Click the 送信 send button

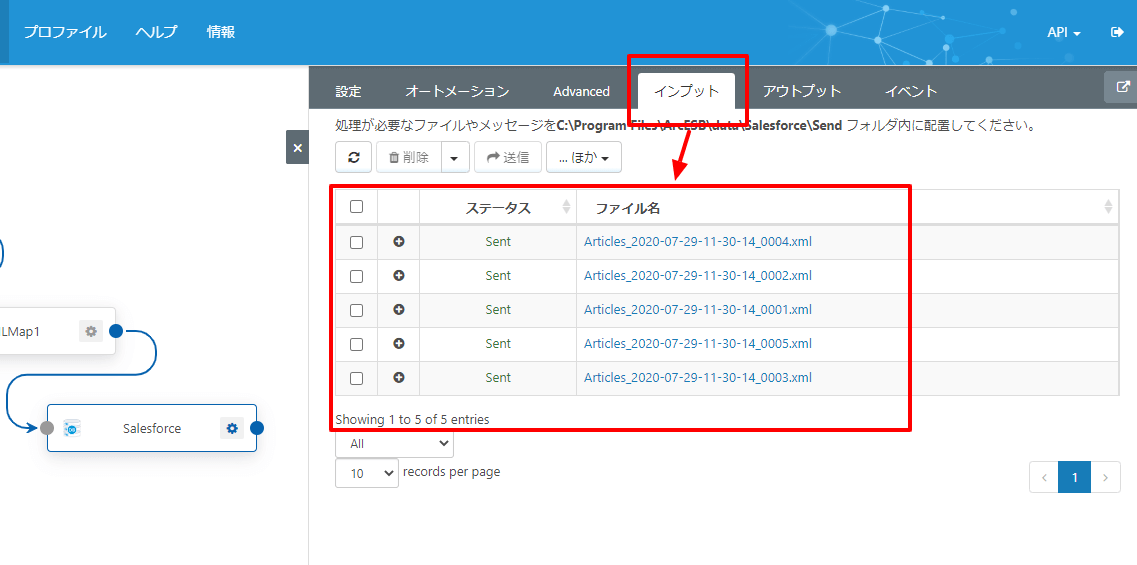tap(508, 157)
